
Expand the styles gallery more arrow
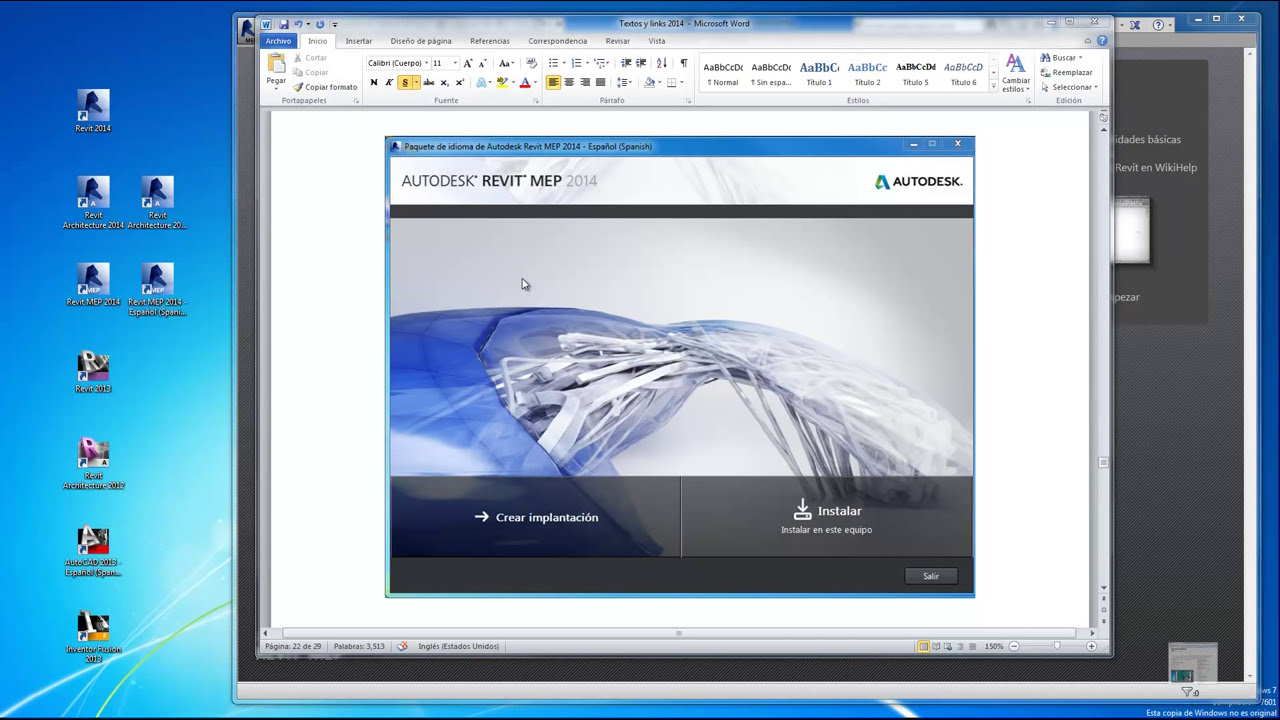point(993,87)
